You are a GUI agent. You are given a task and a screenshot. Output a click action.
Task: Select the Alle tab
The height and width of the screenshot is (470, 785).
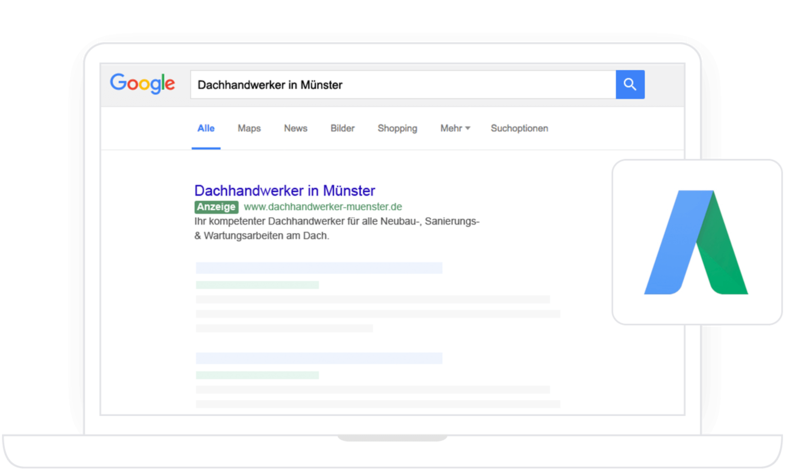pyautogui.click(x=206, y=129)
